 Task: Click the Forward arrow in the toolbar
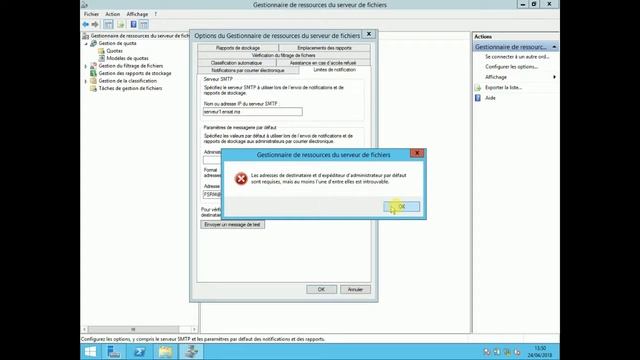95,24
